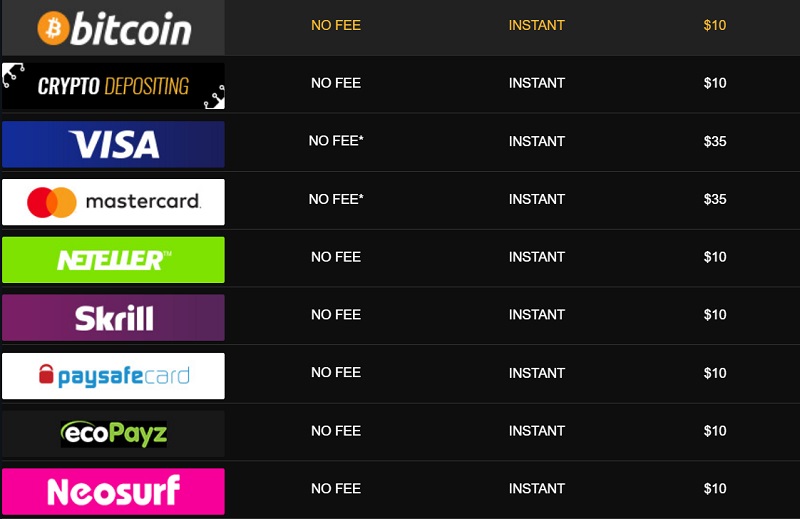Click the orange Bitcoin coin symbol
The width and height of the screenshot is (800, 519).
(x=53, y=28)
